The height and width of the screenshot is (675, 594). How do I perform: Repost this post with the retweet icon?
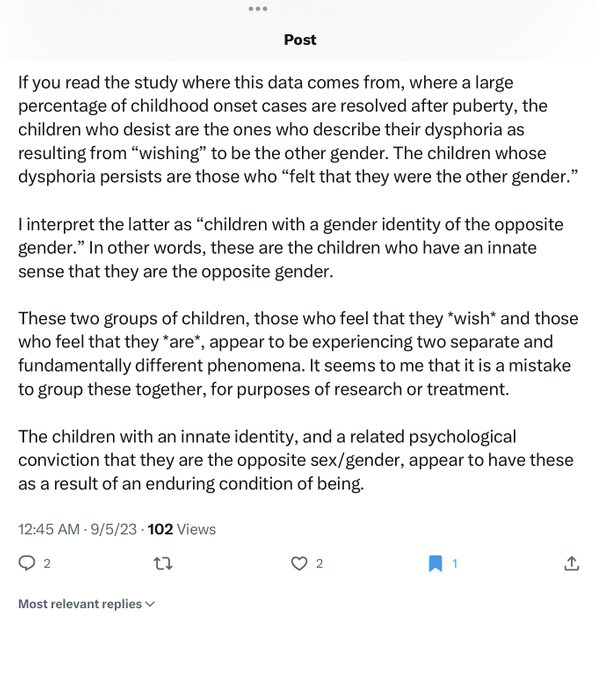[163, 563]
